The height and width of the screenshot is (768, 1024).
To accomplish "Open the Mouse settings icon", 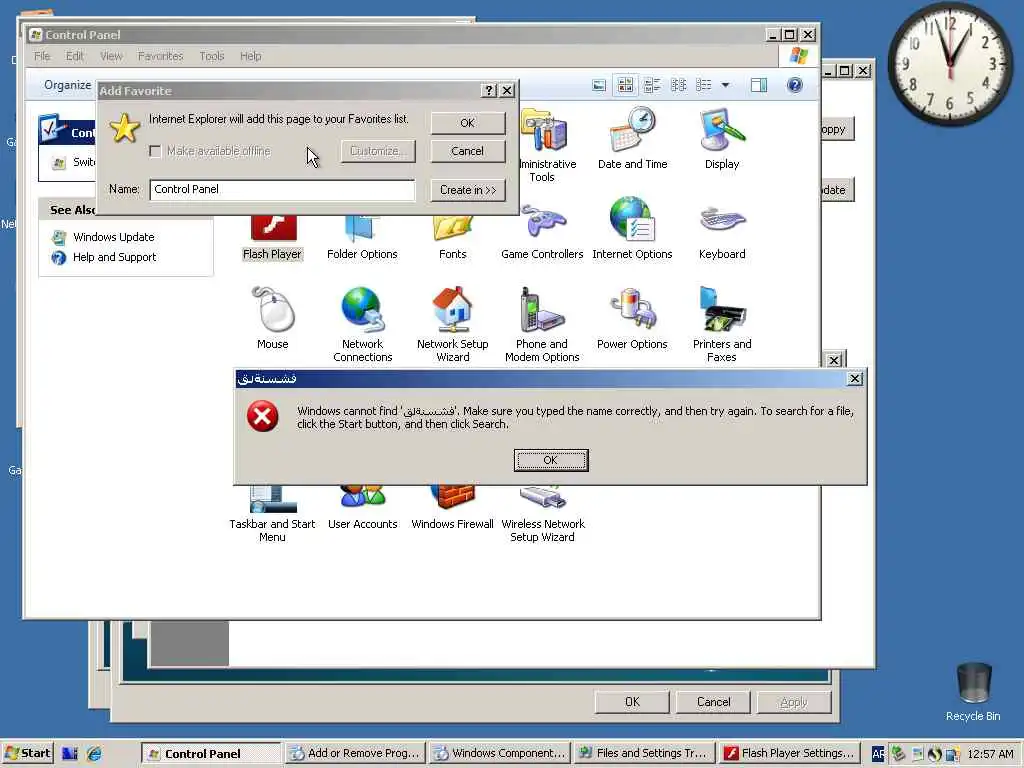I will pos(272,318).
